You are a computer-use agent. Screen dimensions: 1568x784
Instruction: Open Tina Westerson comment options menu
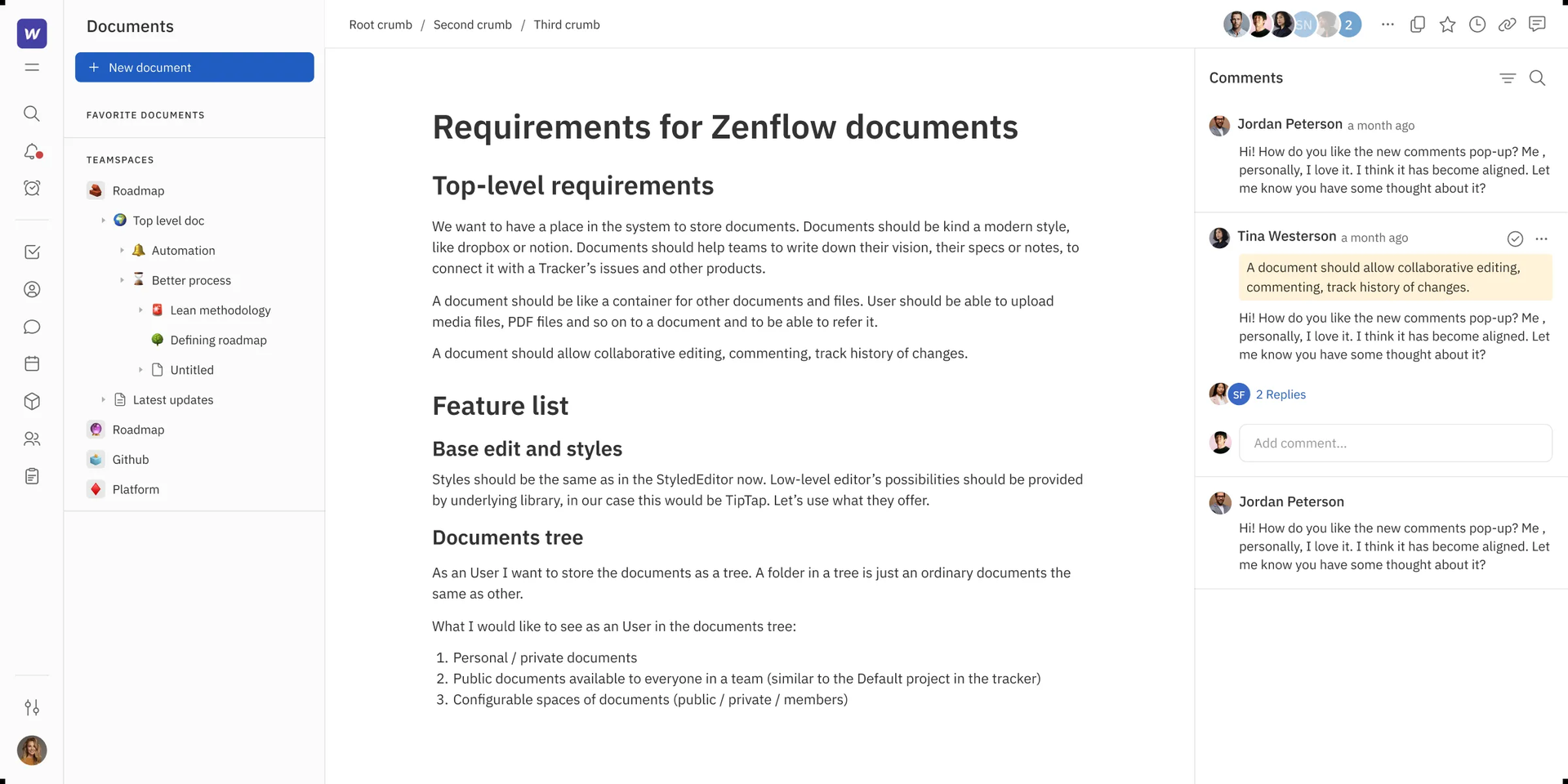point(1541,238)
